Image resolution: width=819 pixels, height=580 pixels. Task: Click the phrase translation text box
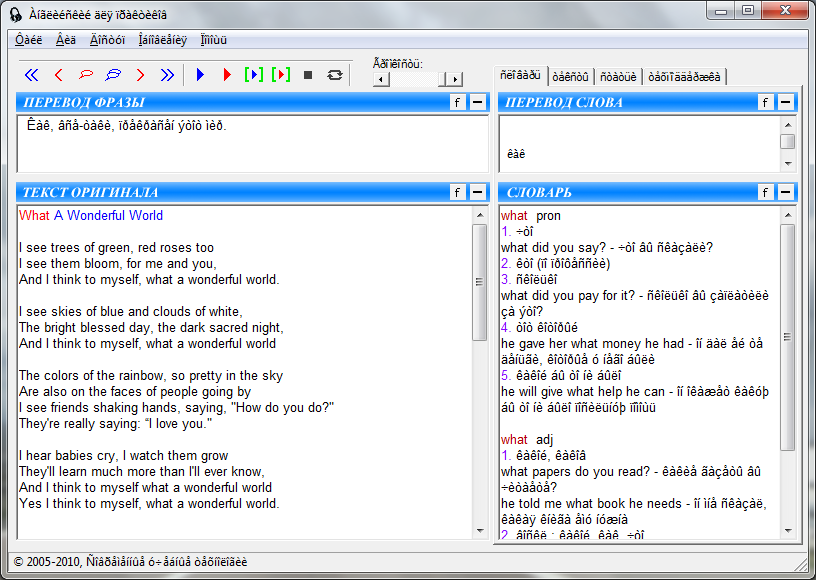(253, 144)
